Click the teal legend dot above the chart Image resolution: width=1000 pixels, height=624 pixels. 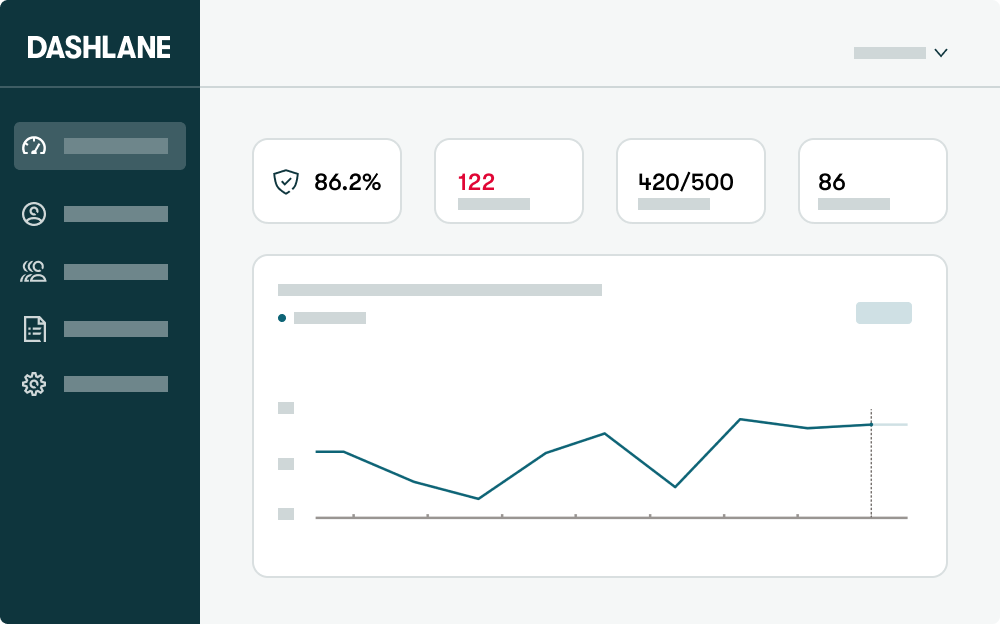(x=281, y=317)
